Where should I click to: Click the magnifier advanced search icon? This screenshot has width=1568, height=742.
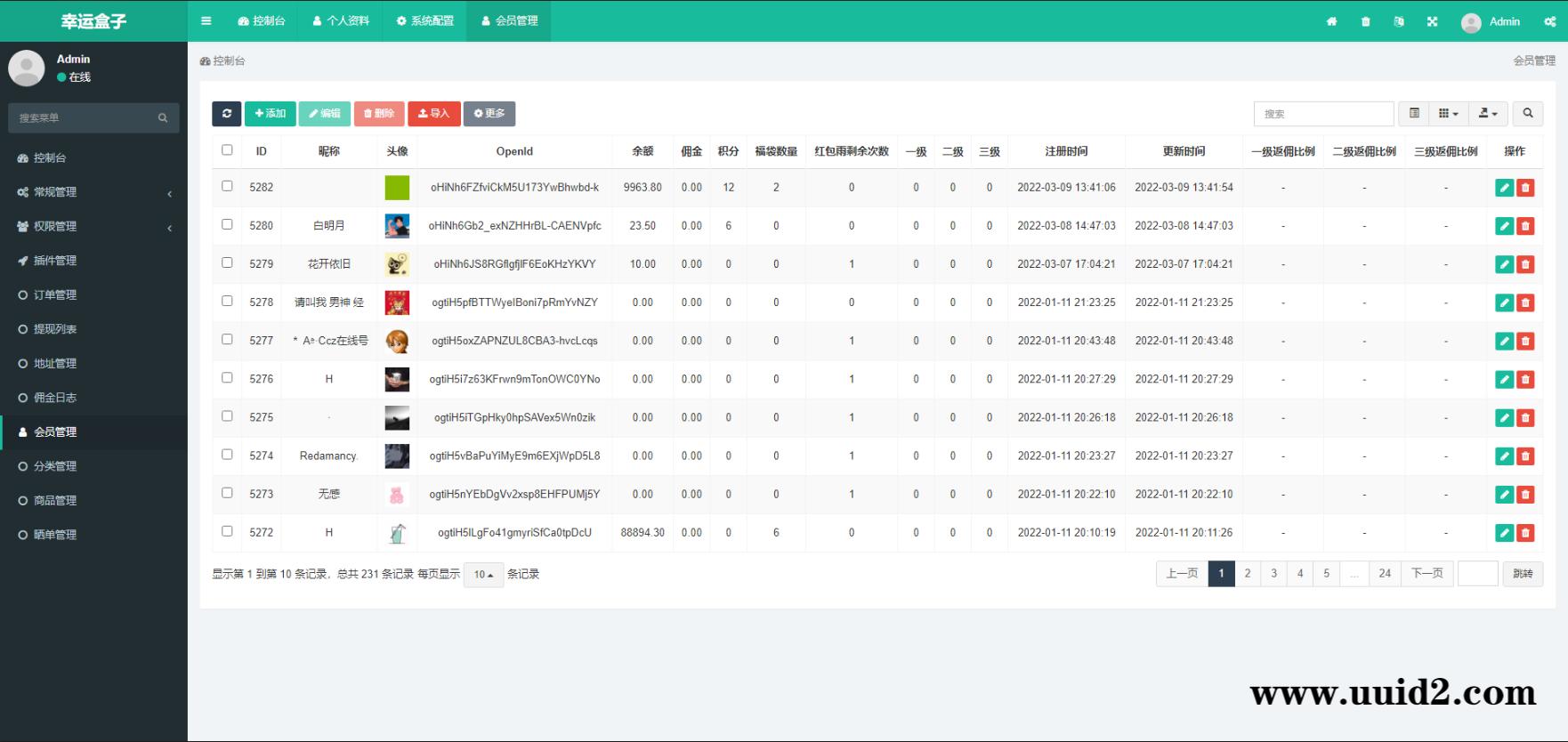pyautogui.click(x=1528, y=114)
